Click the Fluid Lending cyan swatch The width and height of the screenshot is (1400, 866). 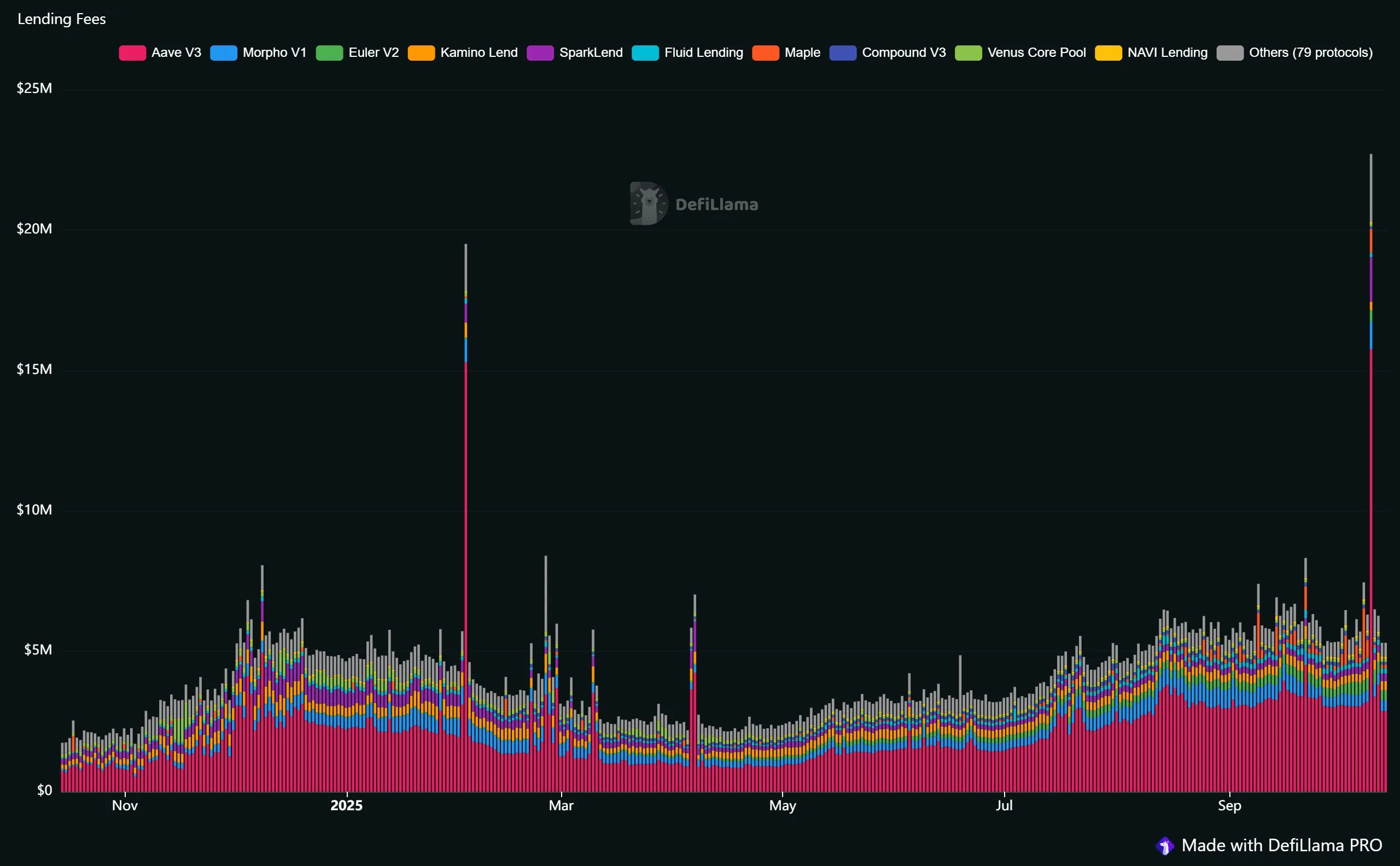pyautogui.click(x=645, y=52)
